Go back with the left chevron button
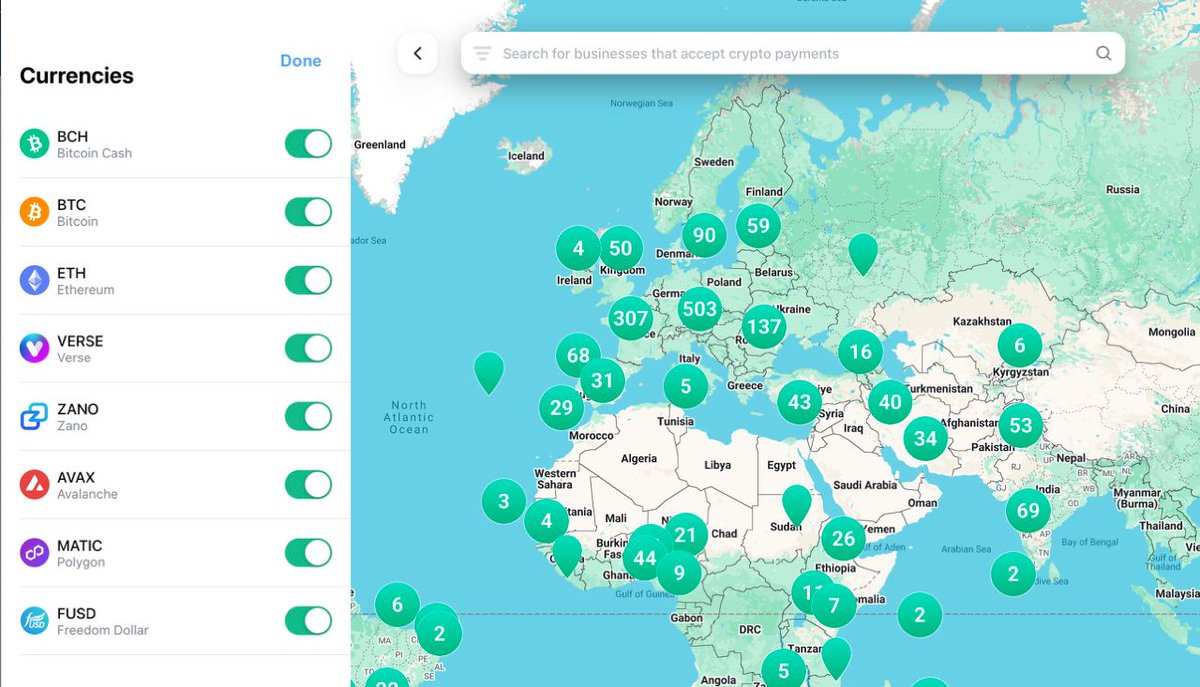Image resolution: width=1200 pixels, height=687 pixels. [x=418, y=54]
